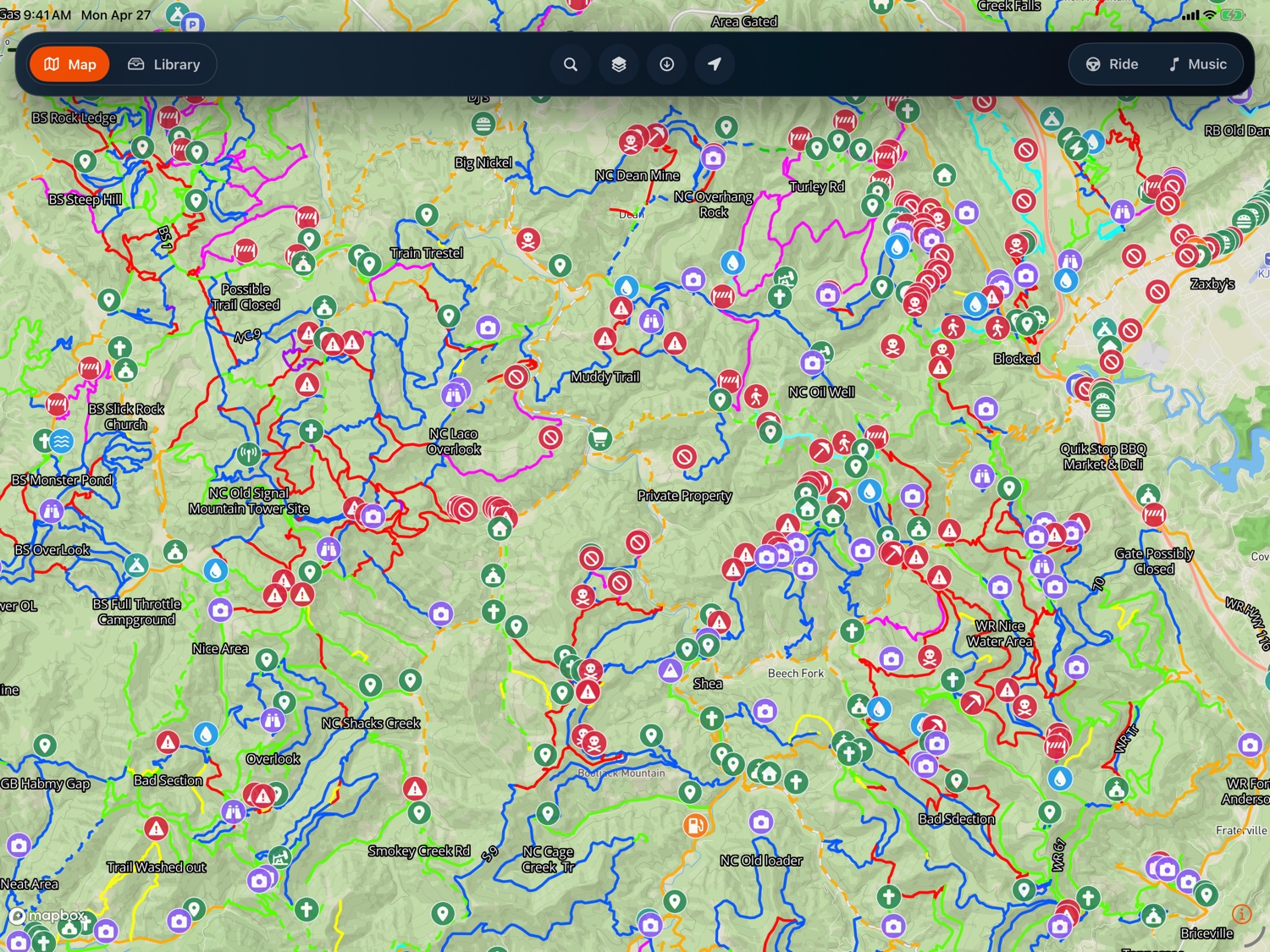Switch to the Library view
The image size is (1270, 952).
point(166,64)
